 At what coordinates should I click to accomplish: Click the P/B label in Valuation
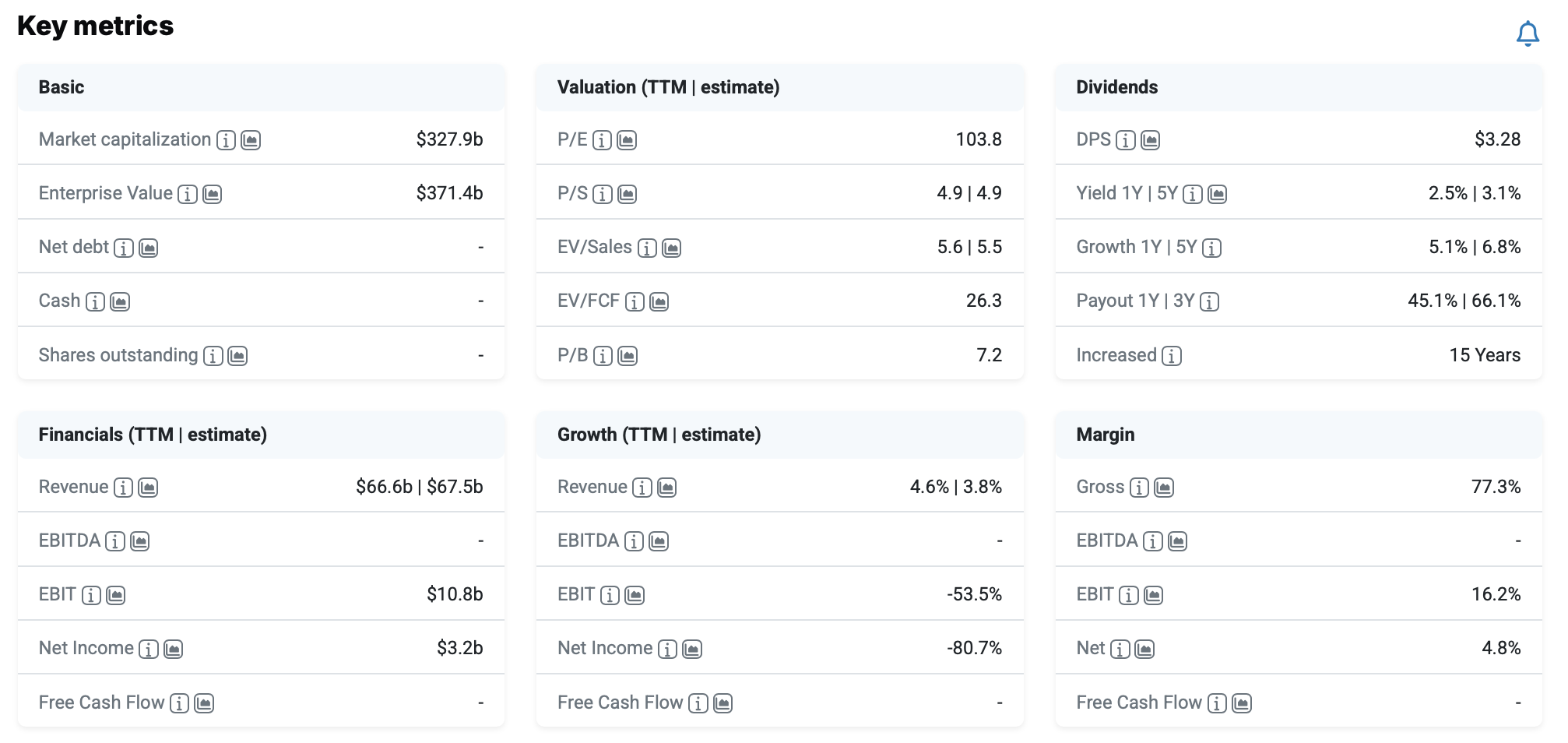tap(572, 355)
